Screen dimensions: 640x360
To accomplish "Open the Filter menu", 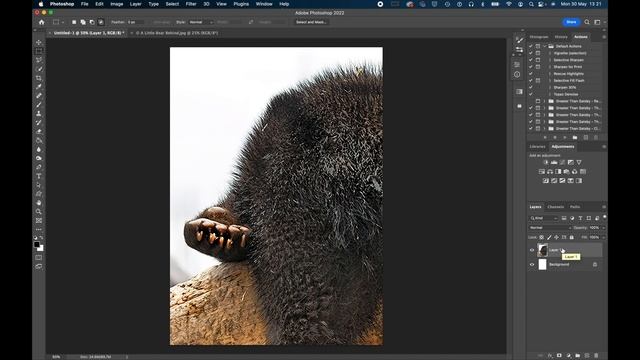I will [x=191, y=4].
